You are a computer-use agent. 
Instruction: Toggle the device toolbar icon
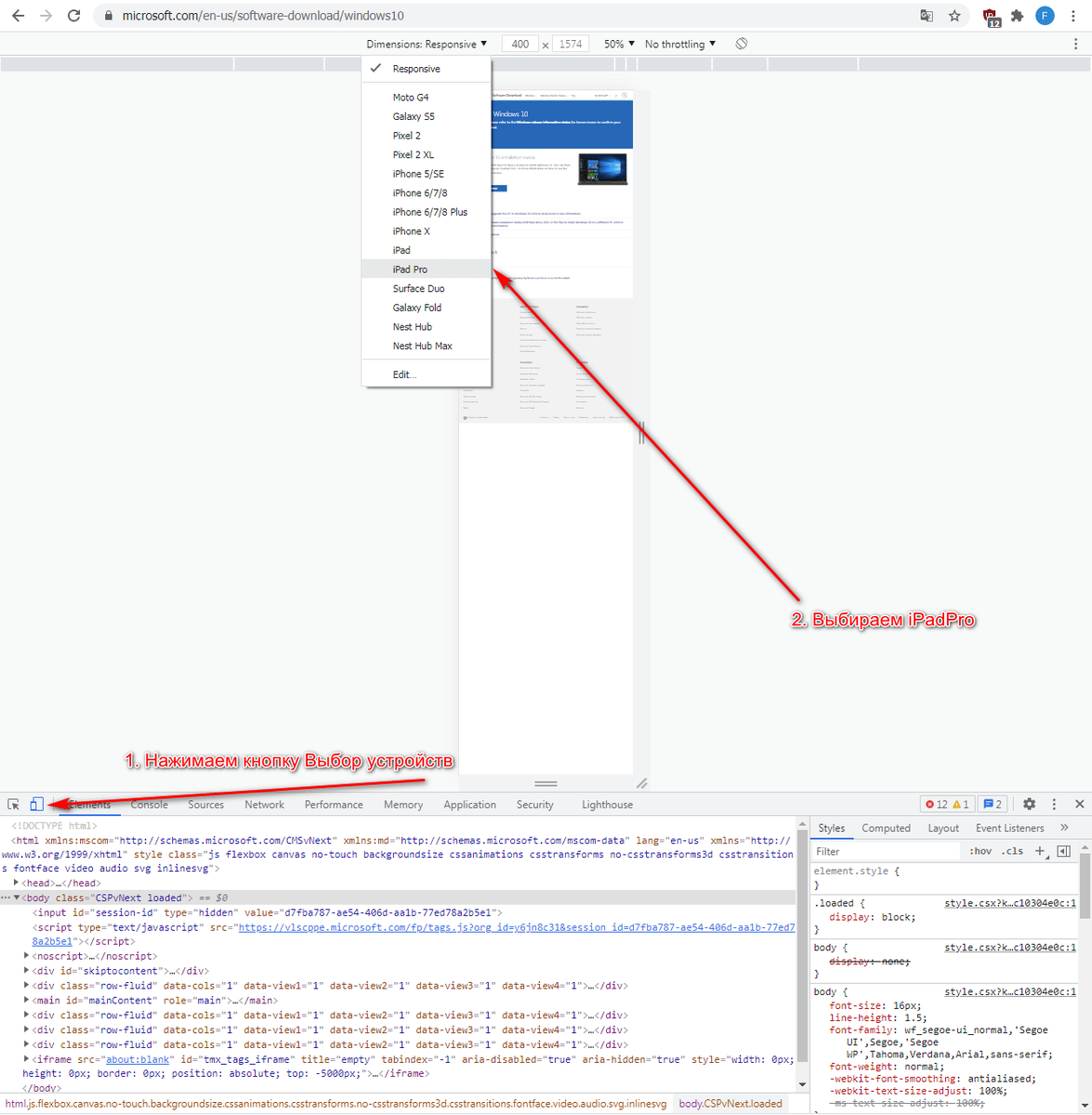coord(36,805)
